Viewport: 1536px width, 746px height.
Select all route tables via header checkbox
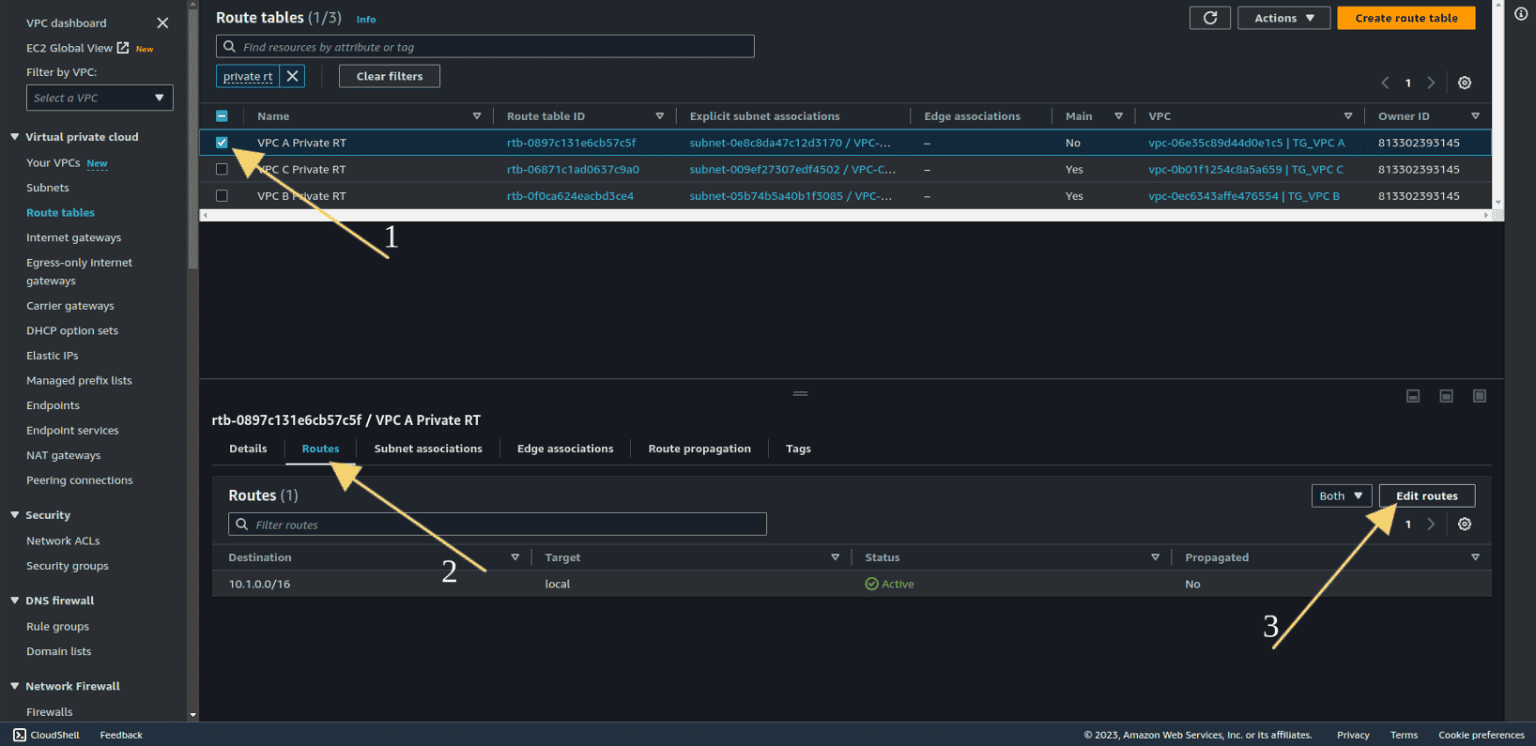point(221,115)
